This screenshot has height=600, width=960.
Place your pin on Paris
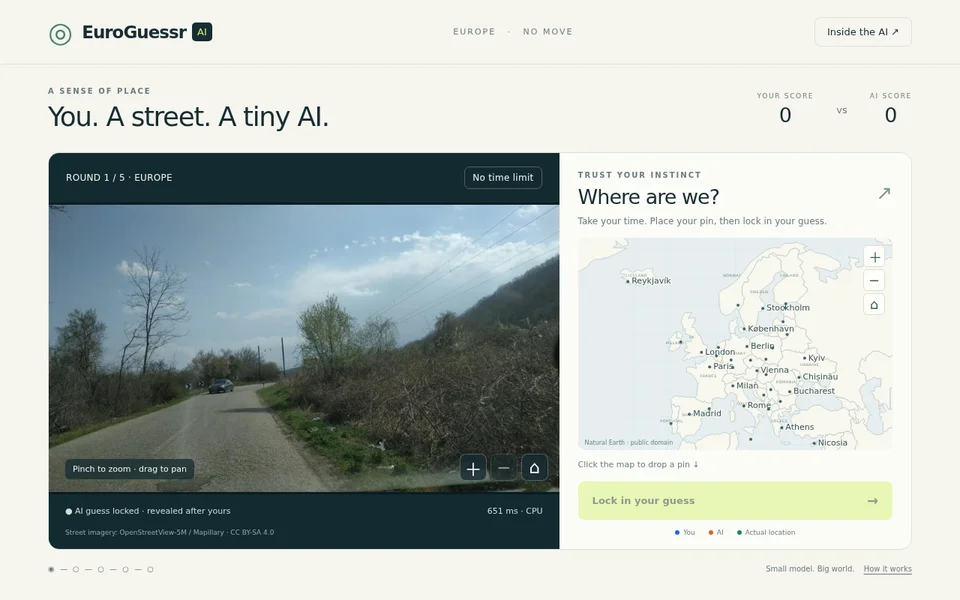coord(710,367)
